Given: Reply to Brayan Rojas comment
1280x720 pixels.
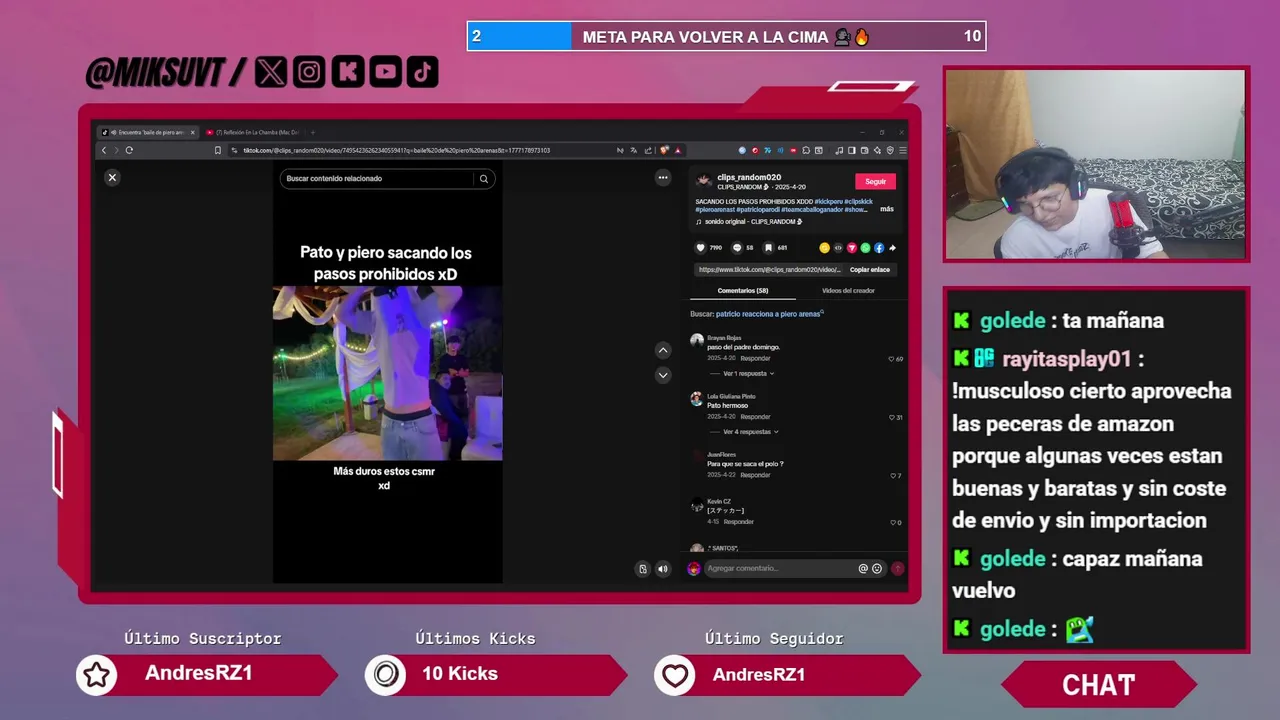Looking at the screenshot, I should (755, 358).
